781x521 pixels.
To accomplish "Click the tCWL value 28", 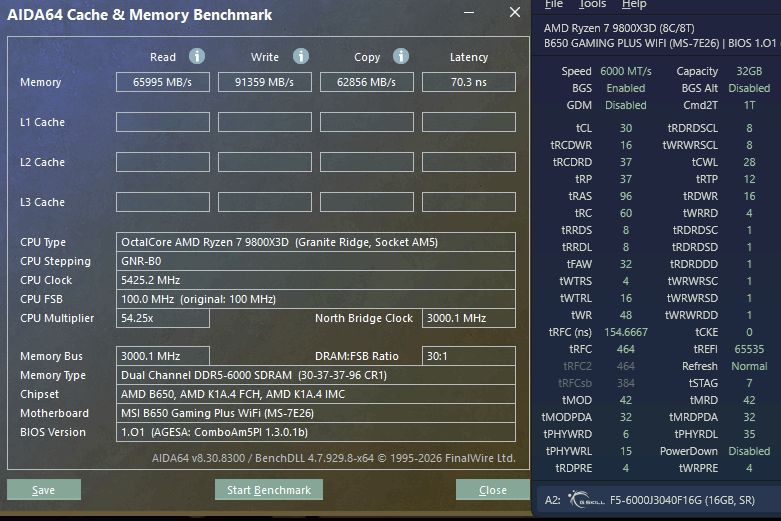I will 749,162.
